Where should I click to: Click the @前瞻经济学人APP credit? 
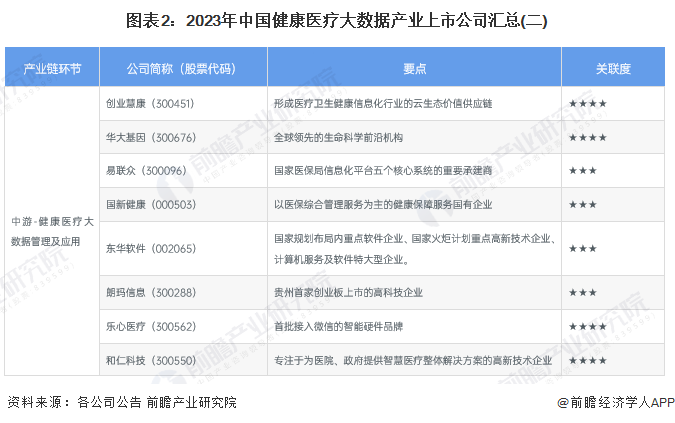point(616,402)
